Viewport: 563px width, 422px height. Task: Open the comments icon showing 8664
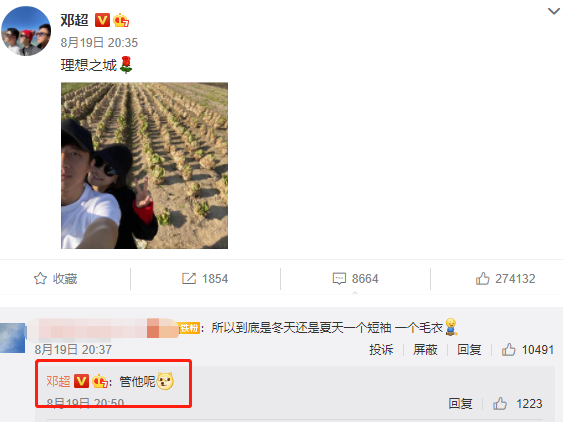point(355,279)
